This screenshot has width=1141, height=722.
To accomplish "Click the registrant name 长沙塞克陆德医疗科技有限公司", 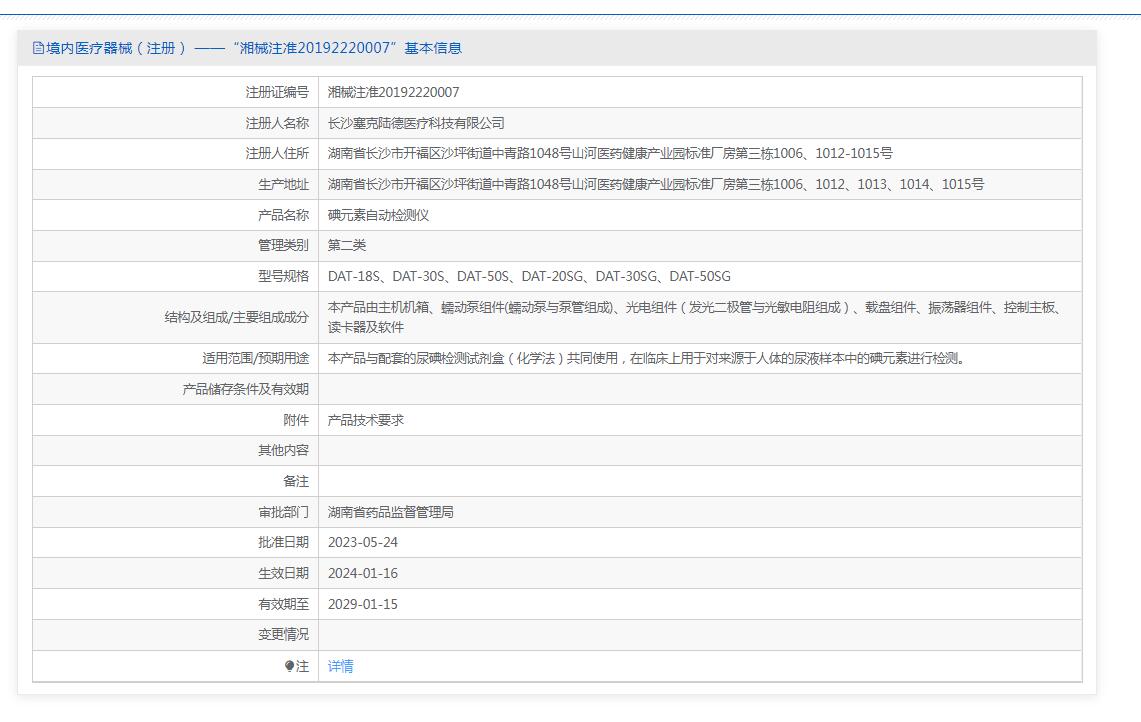I will click(416, 123).
